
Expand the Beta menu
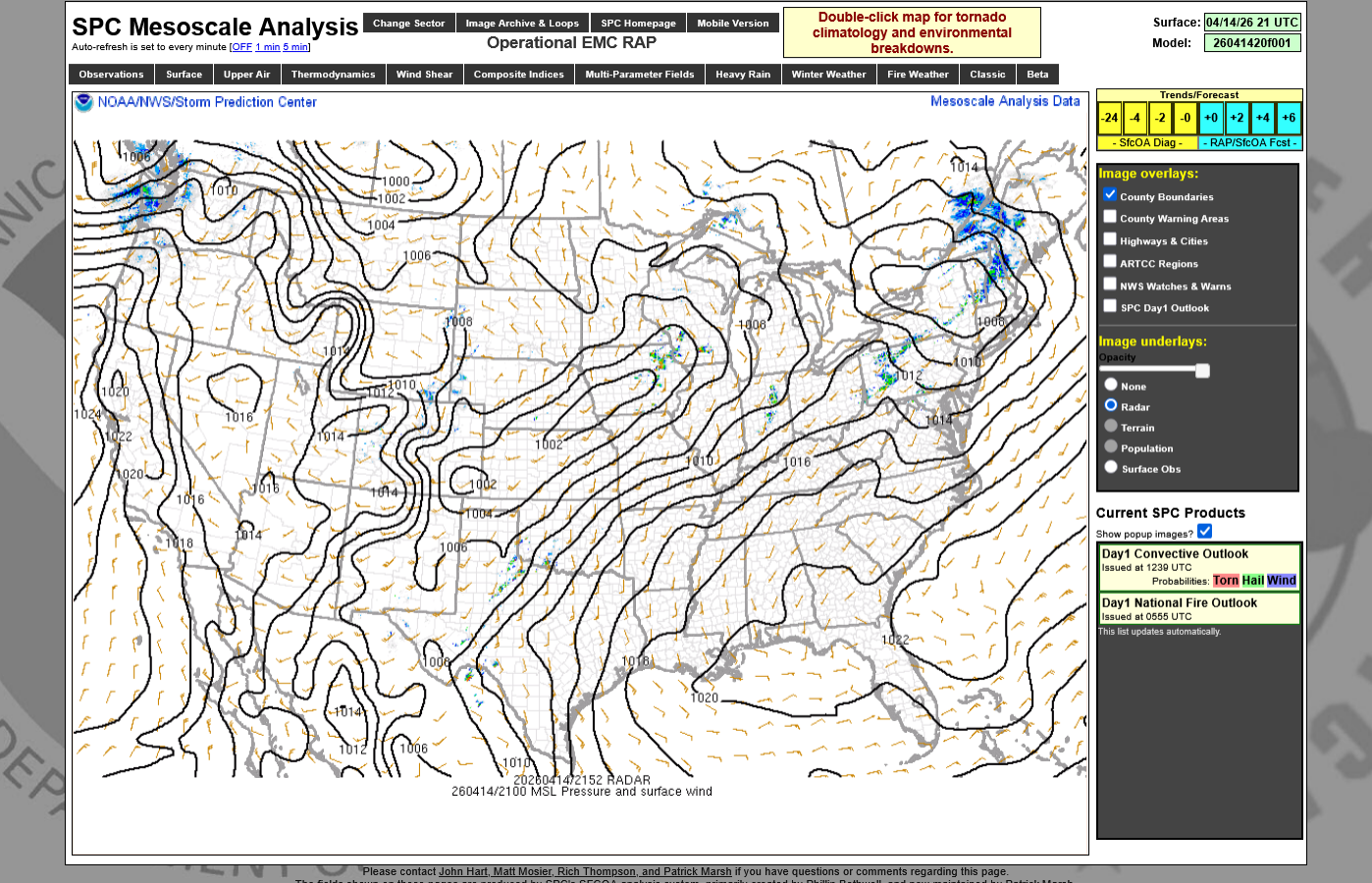[x=1037, y=75]
